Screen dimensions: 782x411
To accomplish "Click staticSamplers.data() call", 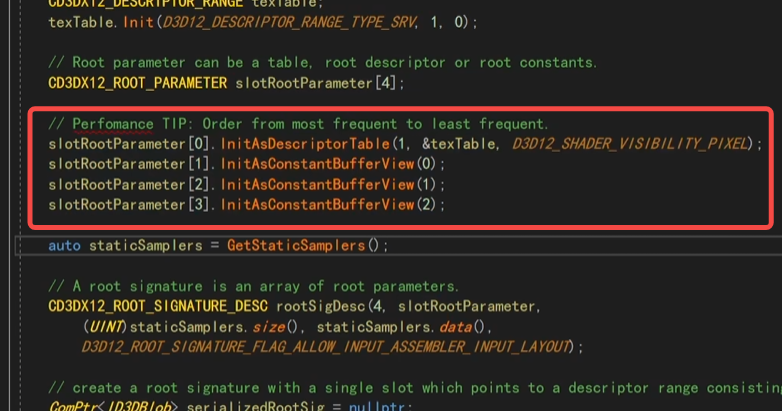I will click(x=400, y=327).
